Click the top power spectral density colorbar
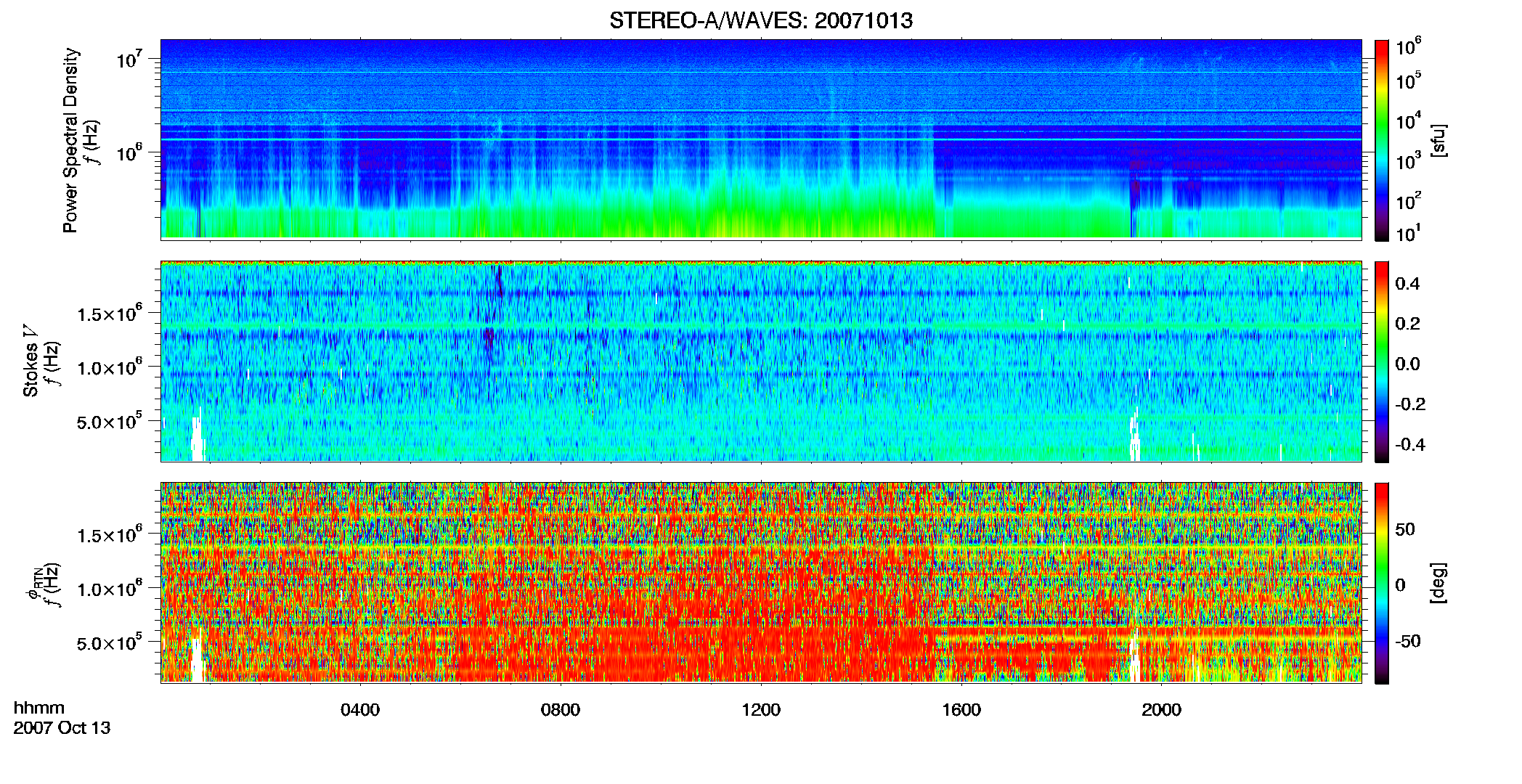The height and width of the screenshot is (784, 1522). (1382, 140)
